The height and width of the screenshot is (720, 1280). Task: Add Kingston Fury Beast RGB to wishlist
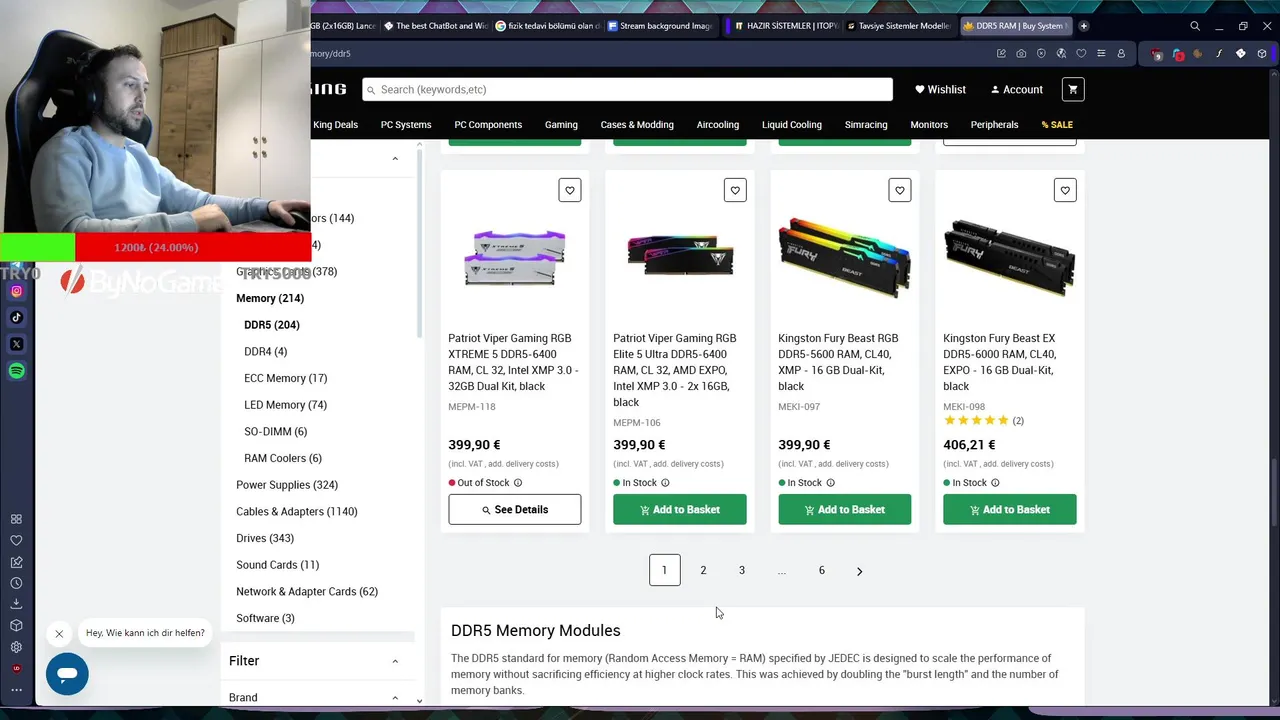coord(900,190)
